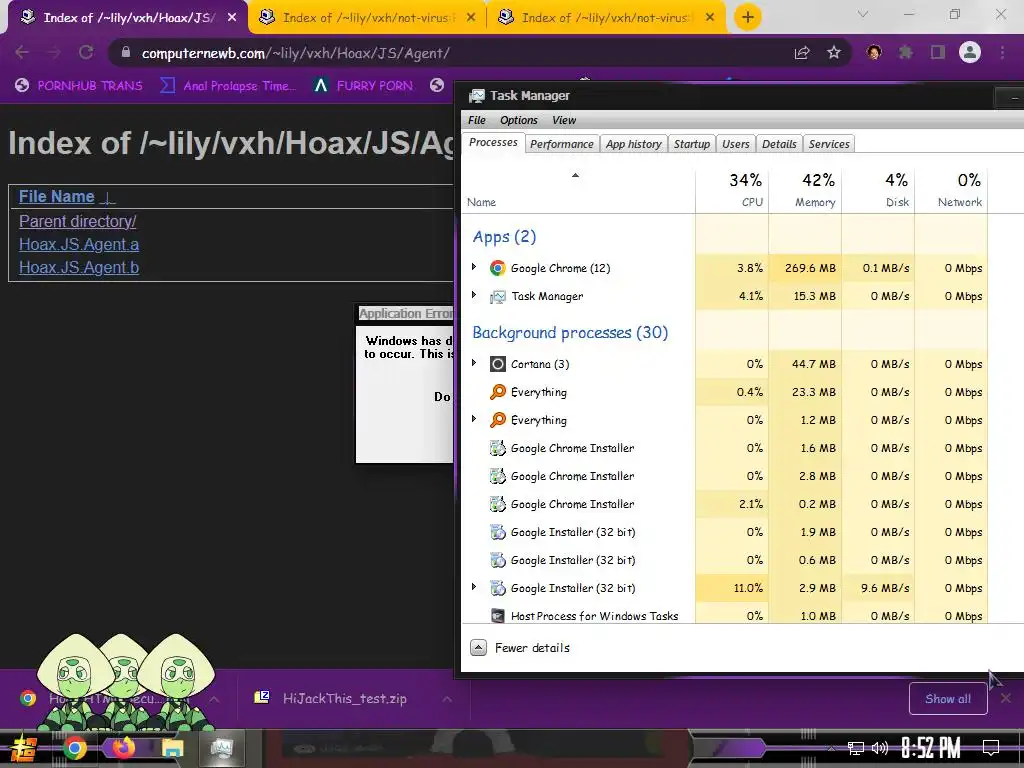Sort processes by Network column header
The height and width of the screenshot is (768, 1024).
952,190
